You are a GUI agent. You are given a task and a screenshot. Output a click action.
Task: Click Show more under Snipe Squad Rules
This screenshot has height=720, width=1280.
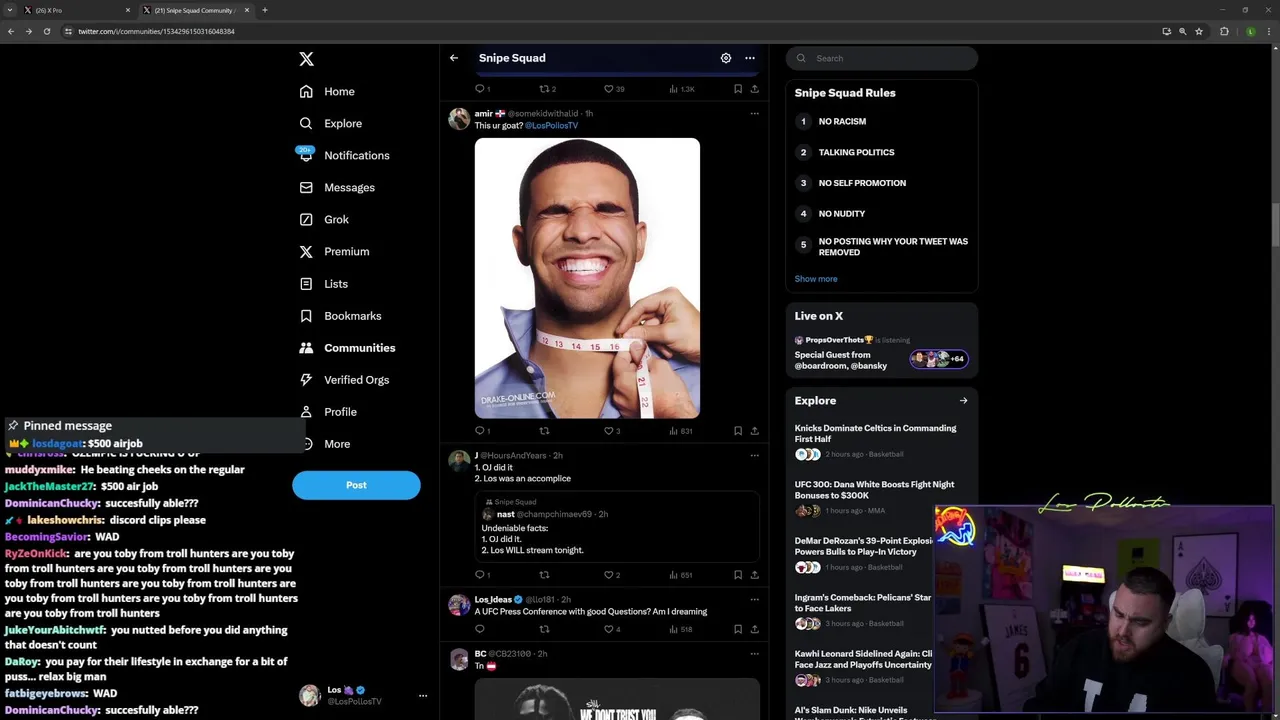[x=816, y=279]
